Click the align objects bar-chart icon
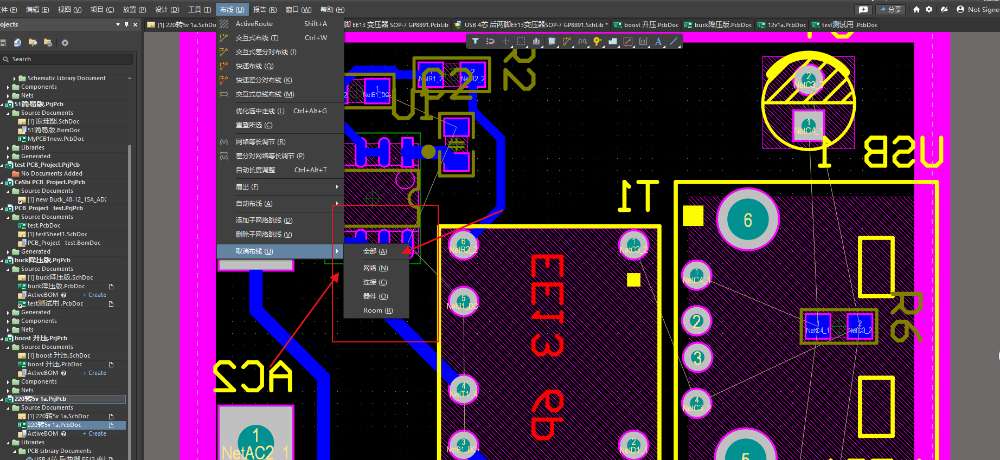 click(536, 41)
